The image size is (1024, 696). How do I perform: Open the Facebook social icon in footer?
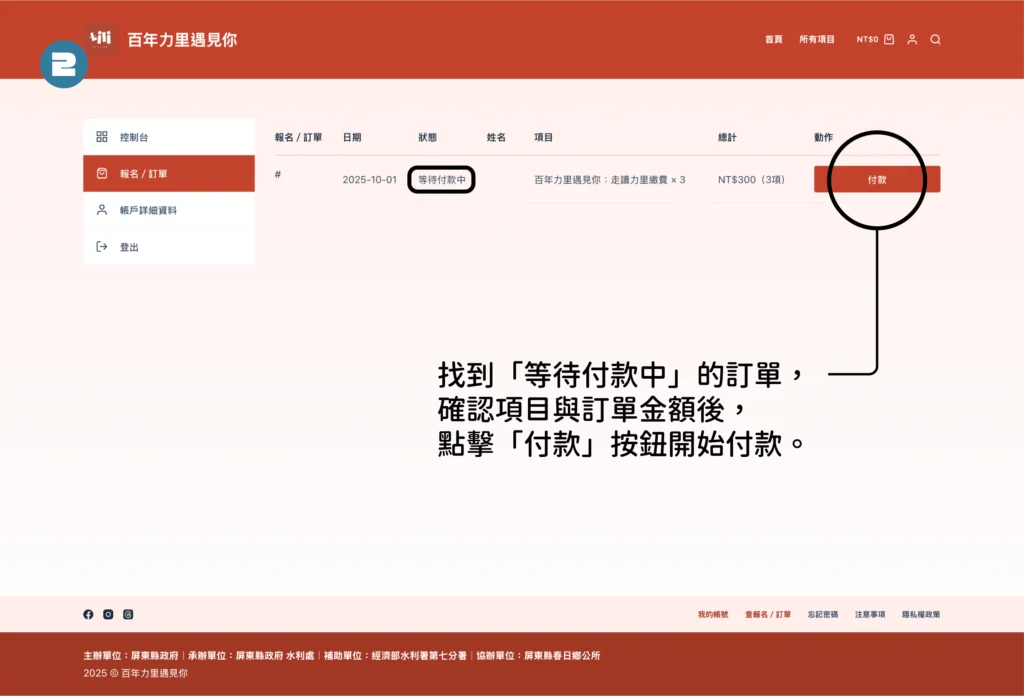[88, 614]
